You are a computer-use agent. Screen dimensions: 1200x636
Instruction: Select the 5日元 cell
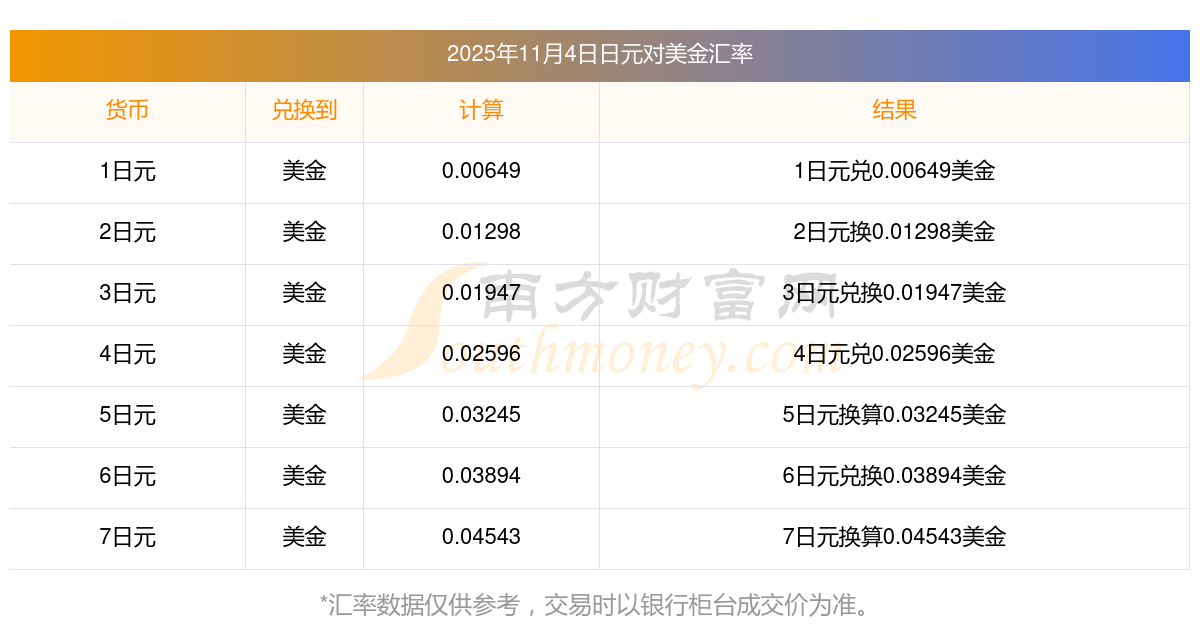[x=128, y=415]
